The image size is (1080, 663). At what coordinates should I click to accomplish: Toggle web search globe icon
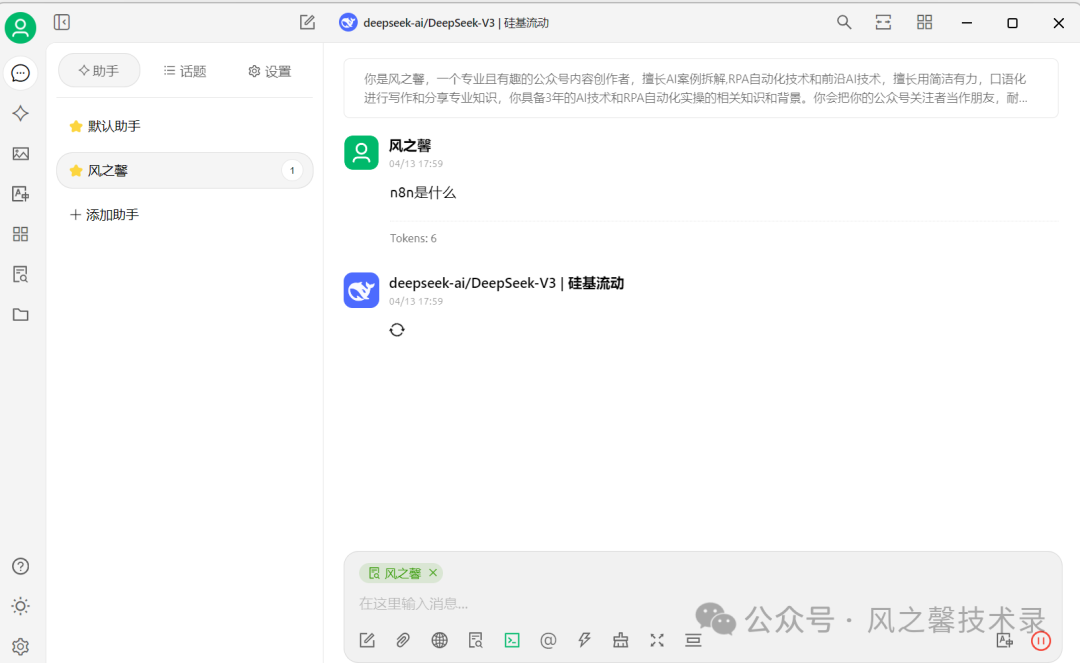click(x=439, y=640)
